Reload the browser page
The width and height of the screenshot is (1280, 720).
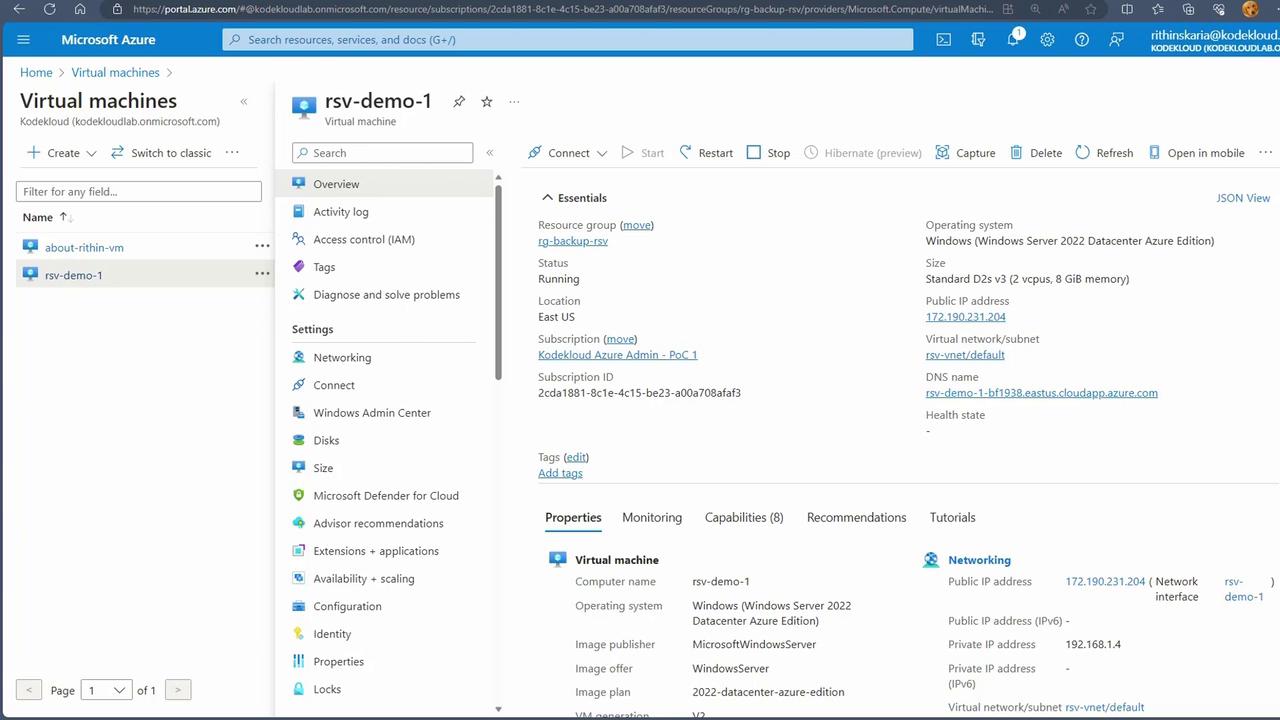pyautogui.click(x=49, y=9)
